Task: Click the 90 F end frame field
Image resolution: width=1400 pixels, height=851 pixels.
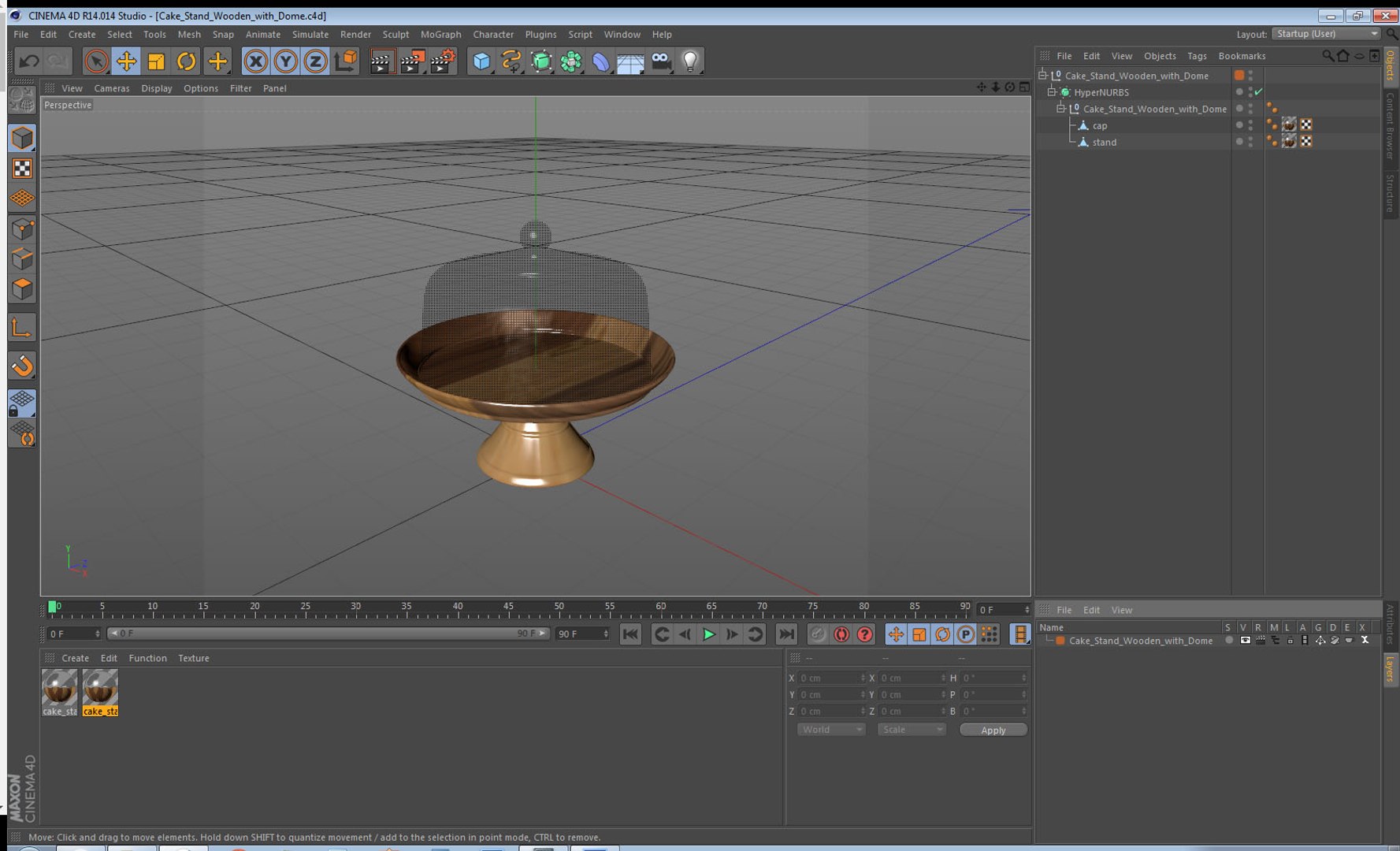Action: point(582,634)
